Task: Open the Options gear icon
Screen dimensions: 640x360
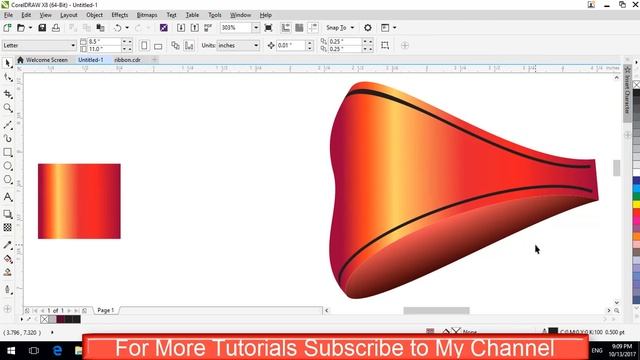Action: pyautogui.click(x=367, y=28)
